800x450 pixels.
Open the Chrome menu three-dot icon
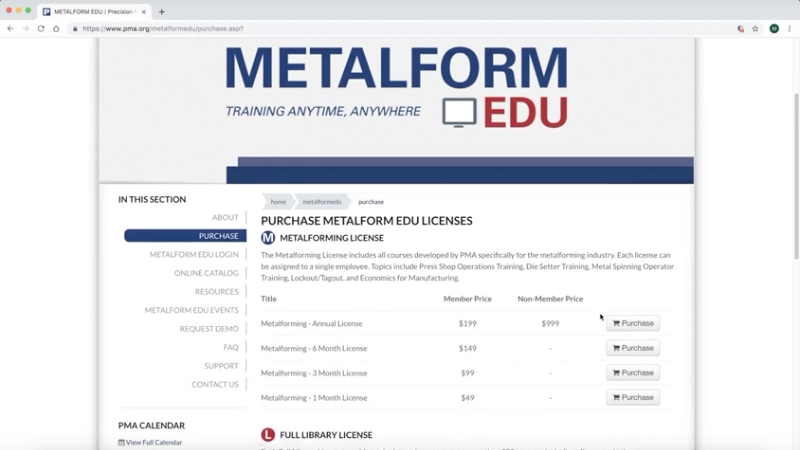coord(789,28)
